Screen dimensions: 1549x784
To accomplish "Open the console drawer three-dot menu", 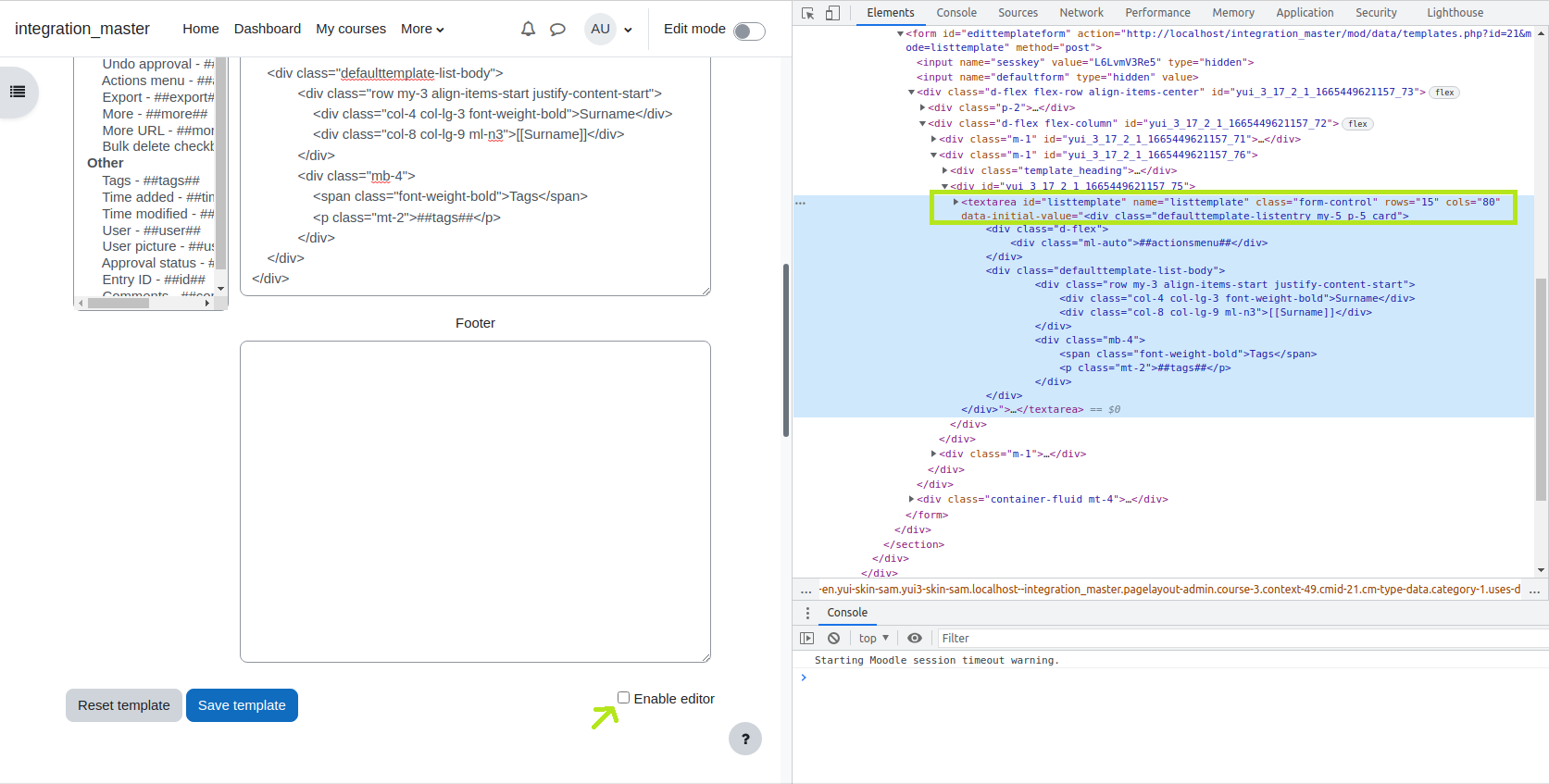I will tap(807, 613).
